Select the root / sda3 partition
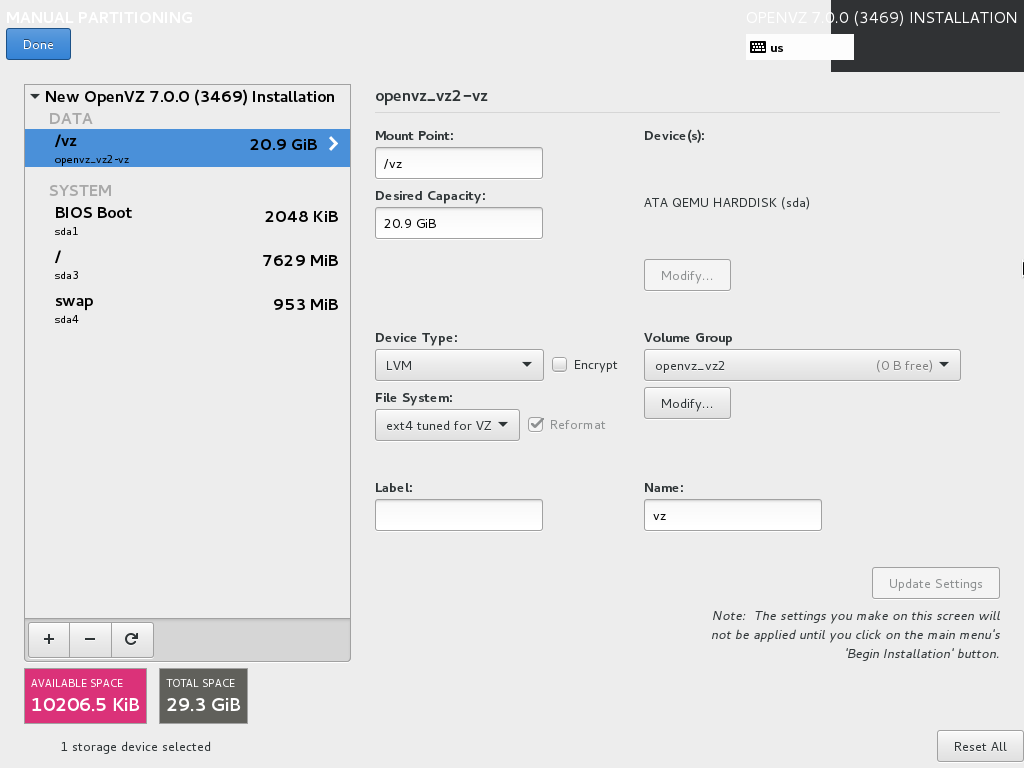The width and height of the screenshot is (1024, 768). coord(187,262)
